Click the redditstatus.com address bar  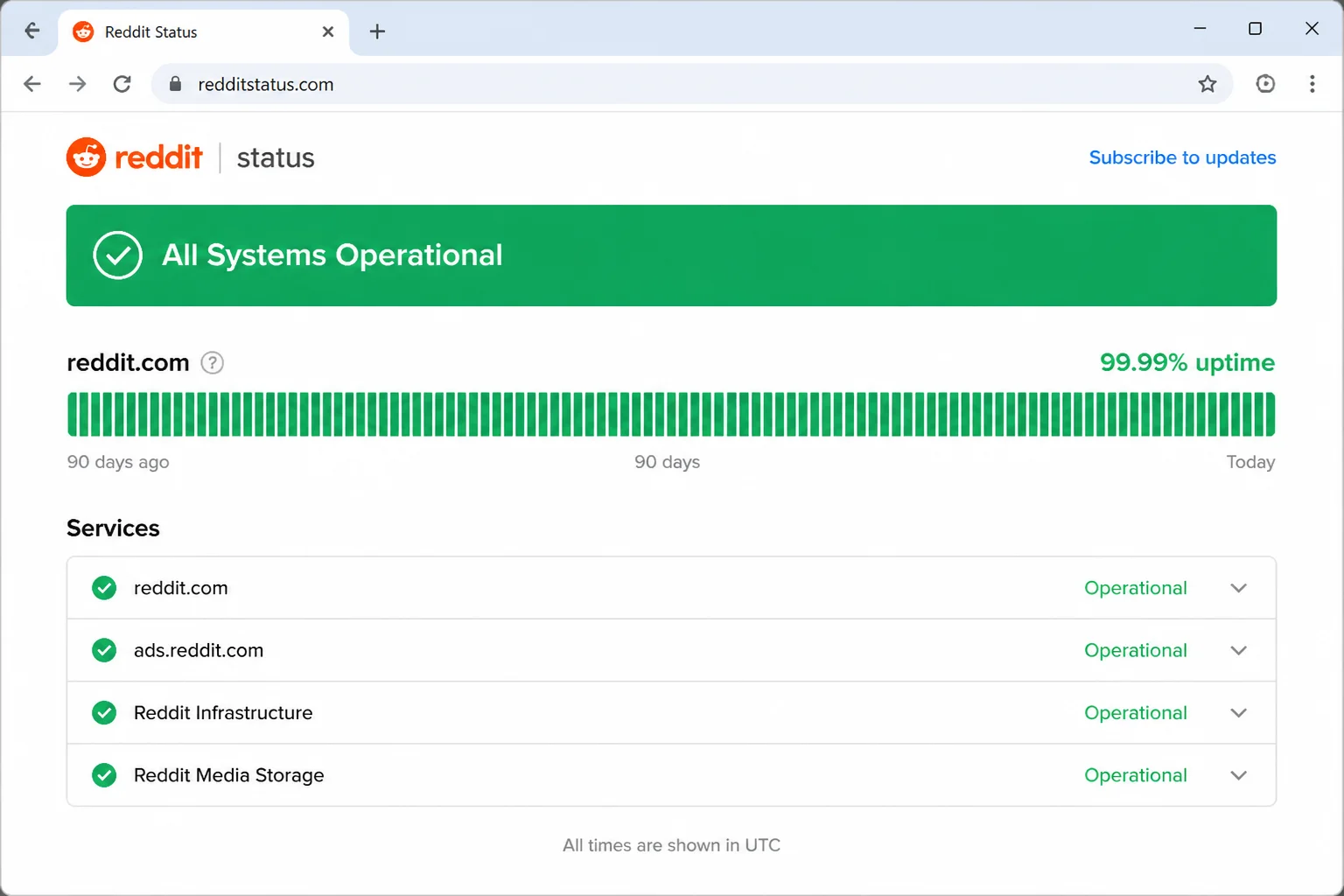coord(691,84)
